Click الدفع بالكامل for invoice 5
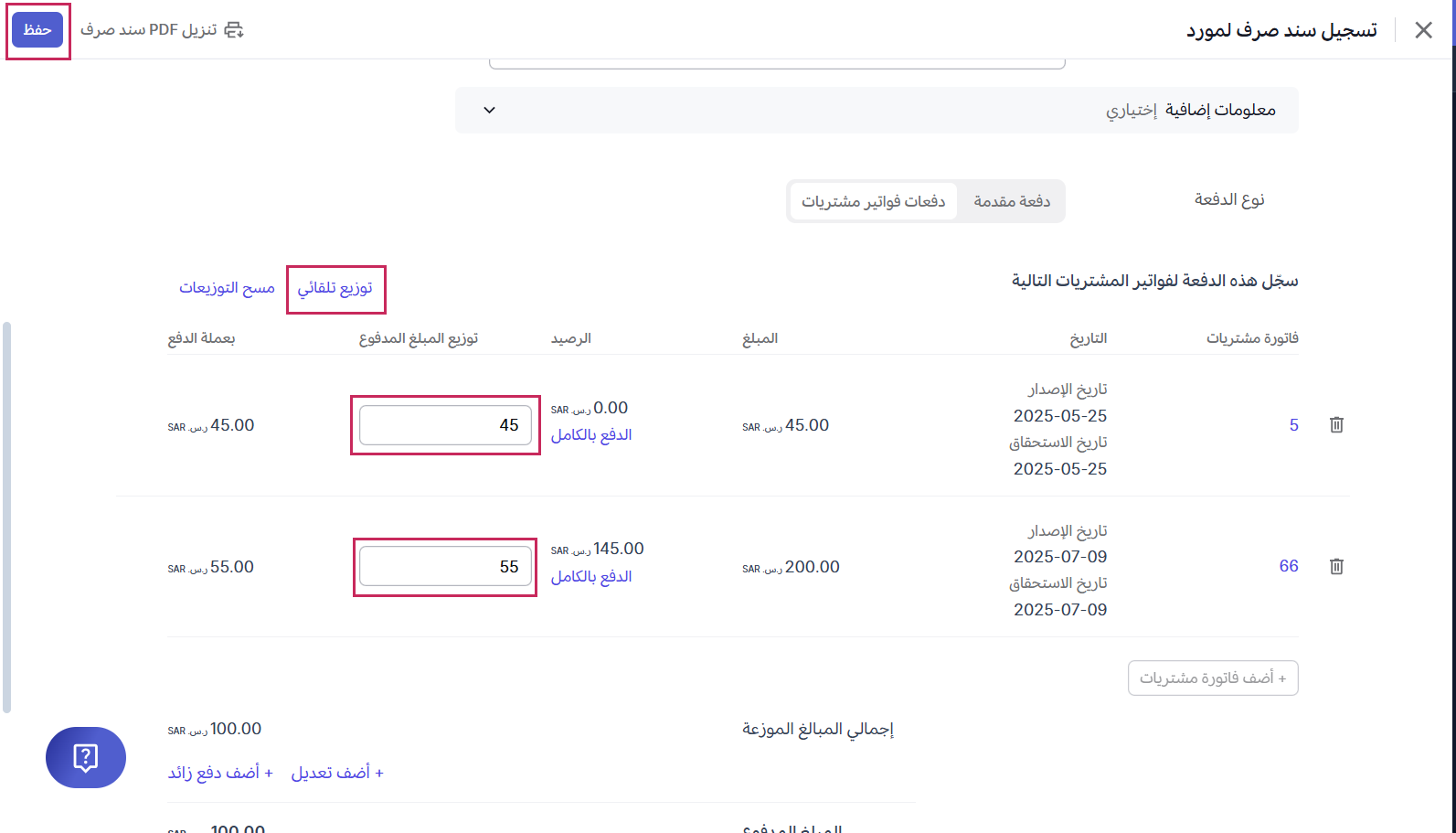 (591, 435)
